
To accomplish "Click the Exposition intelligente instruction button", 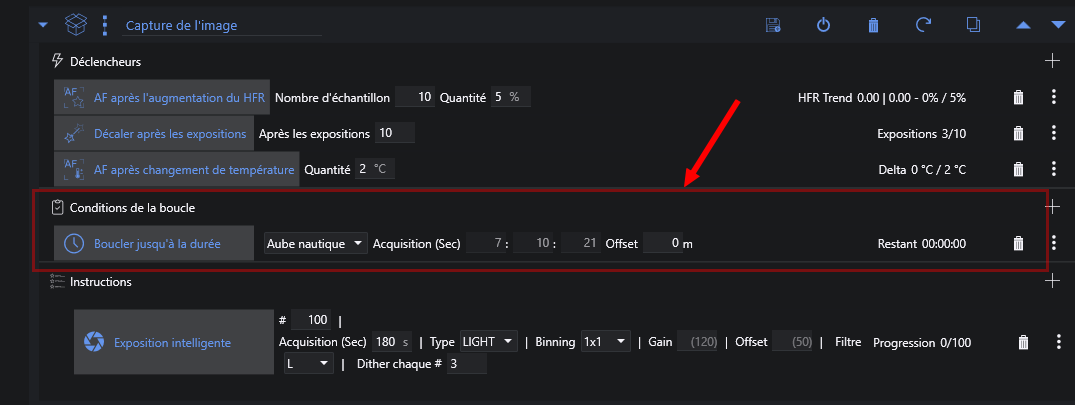I will point(172,343).
